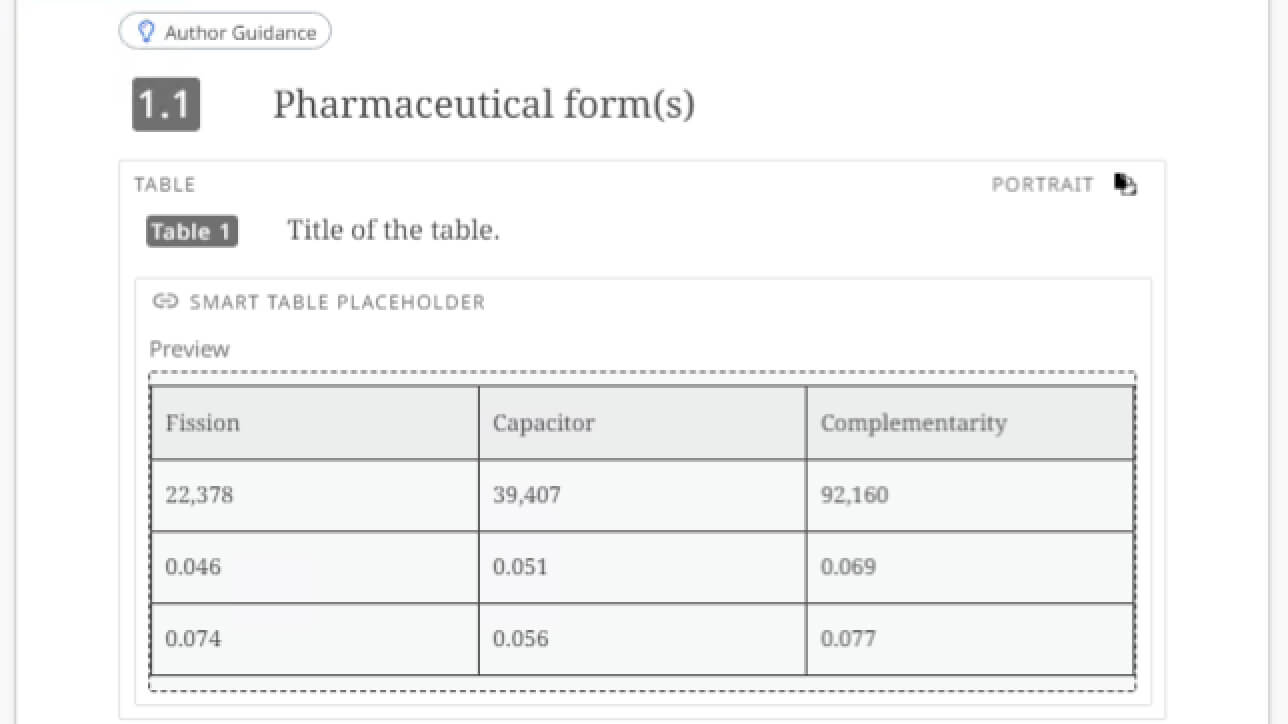The width and height of the screenshot is (1288, 724).
Task: Select the 1.1 section number badge
Action: (x=166, y=104)
